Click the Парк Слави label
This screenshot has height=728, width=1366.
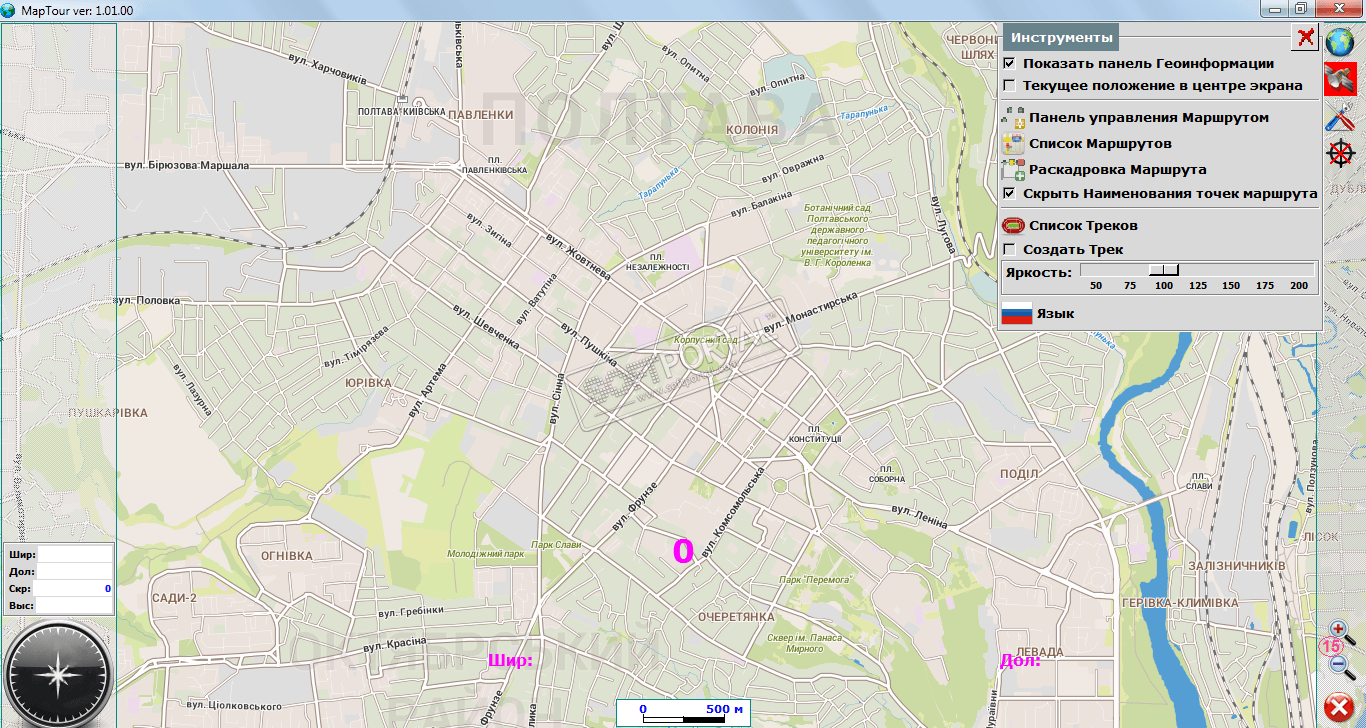click(557, 545)
